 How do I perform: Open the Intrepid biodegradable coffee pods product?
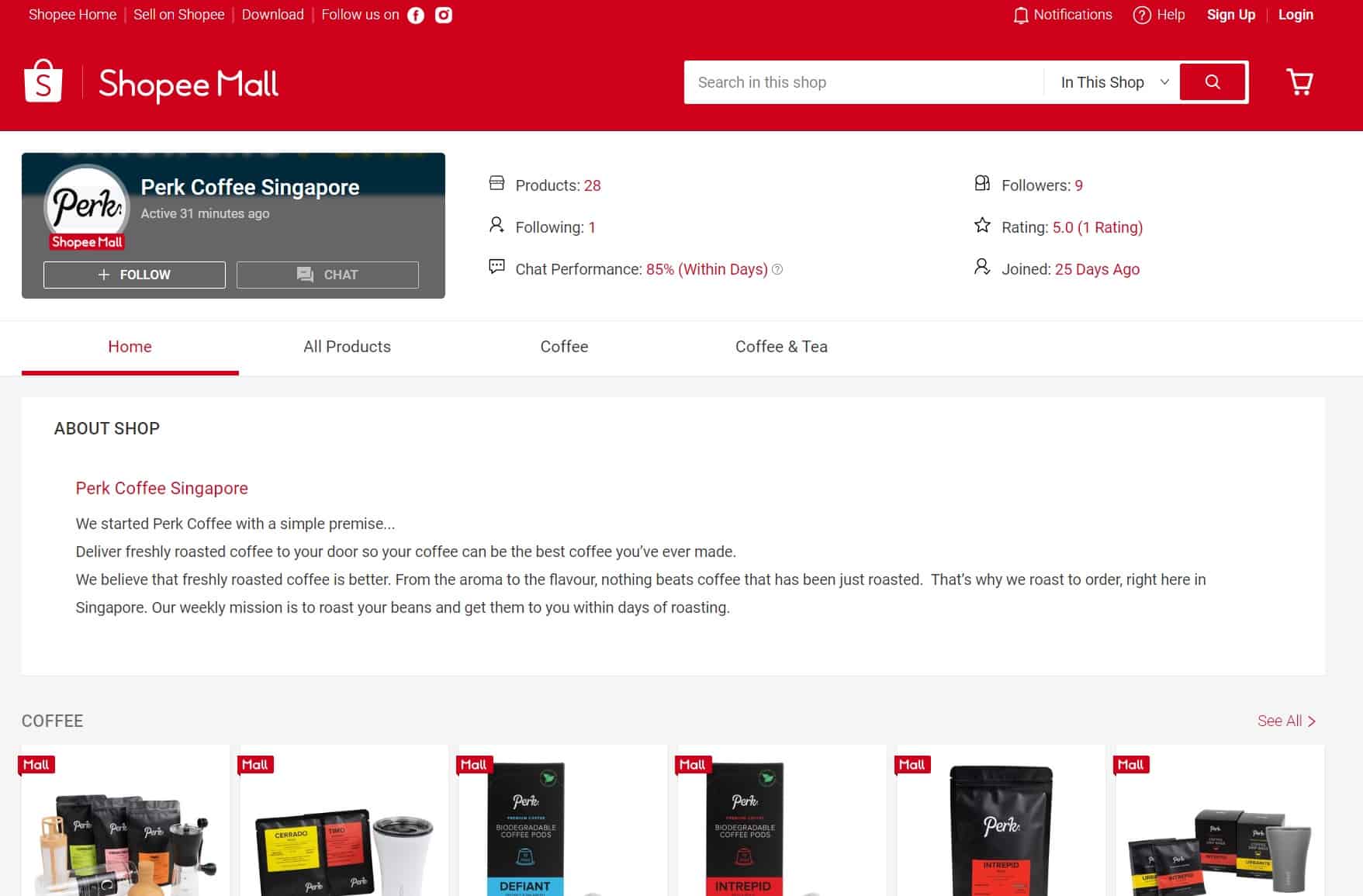(782, 821)
